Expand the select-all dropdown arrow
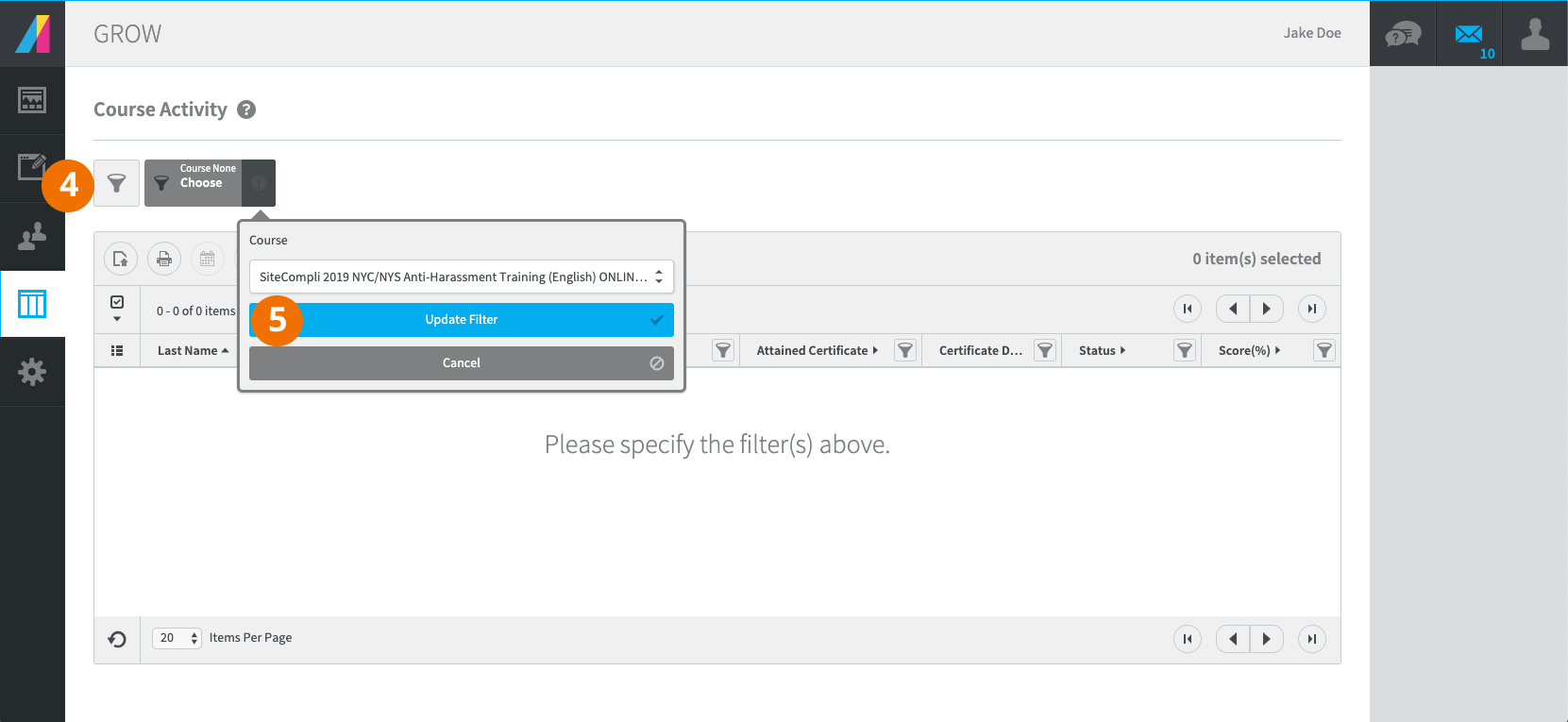 117,319
